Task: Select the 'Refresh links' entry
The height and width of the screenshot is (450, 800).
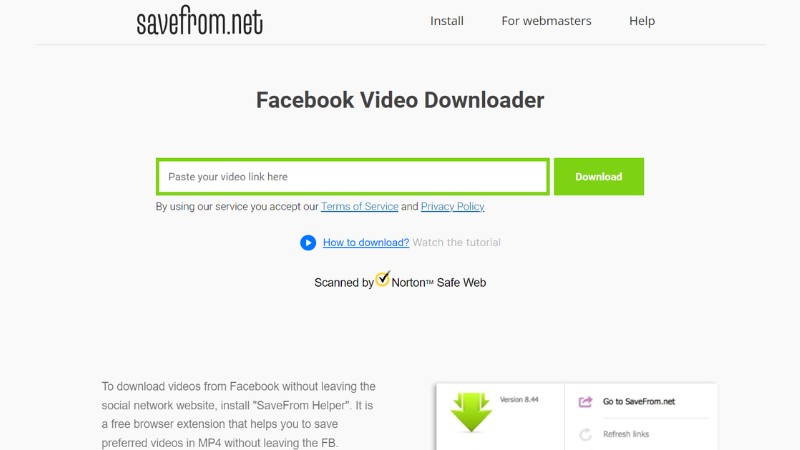Action: point(626,434)
